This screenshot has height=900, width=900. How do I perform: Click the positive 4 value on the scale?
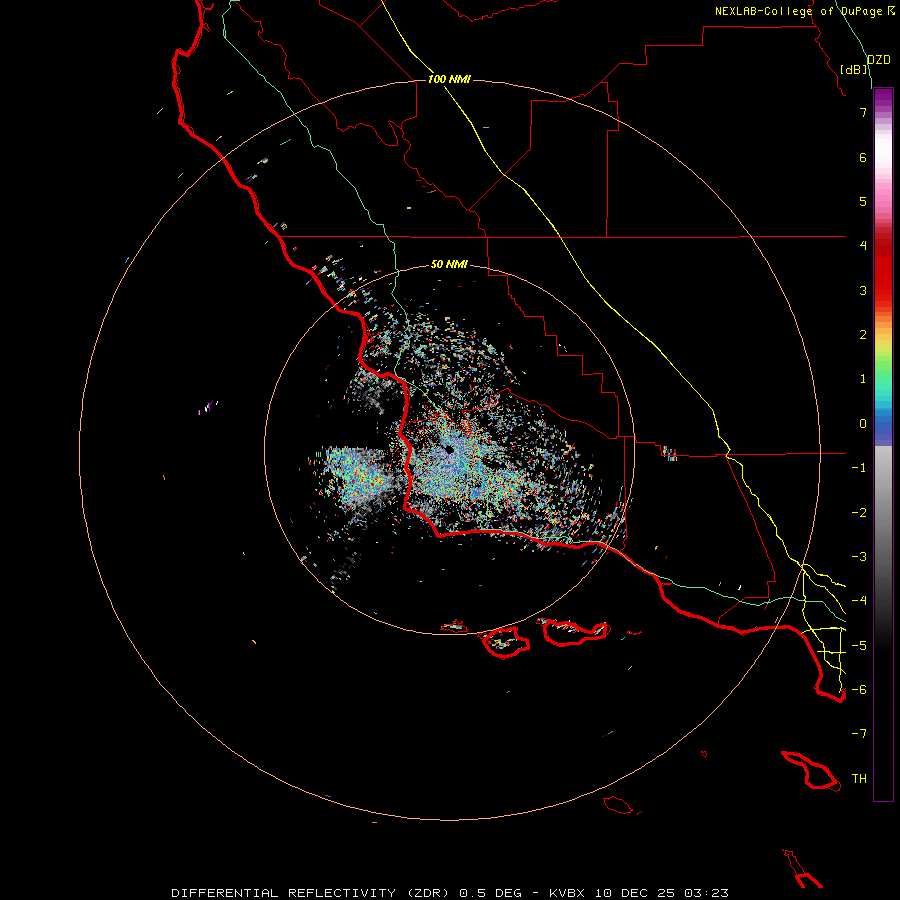coord(863,246)
